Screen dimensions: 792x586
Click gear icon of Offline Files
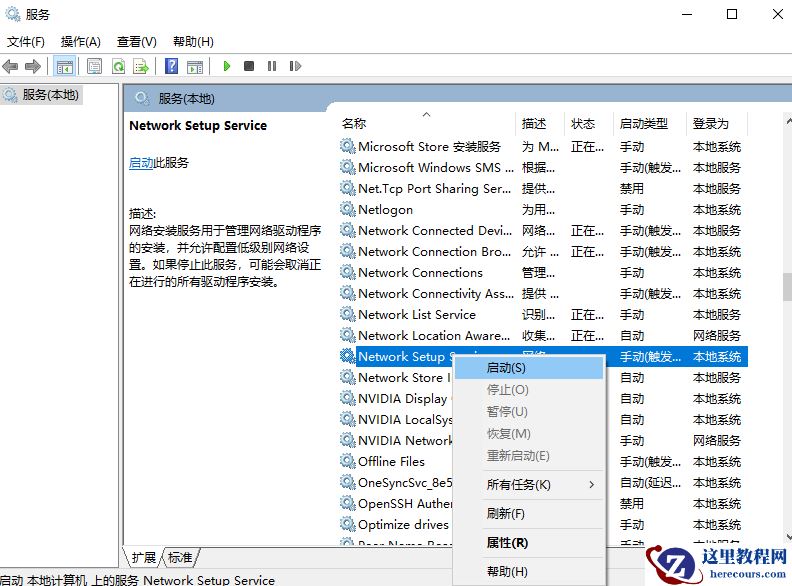point(348,461)
